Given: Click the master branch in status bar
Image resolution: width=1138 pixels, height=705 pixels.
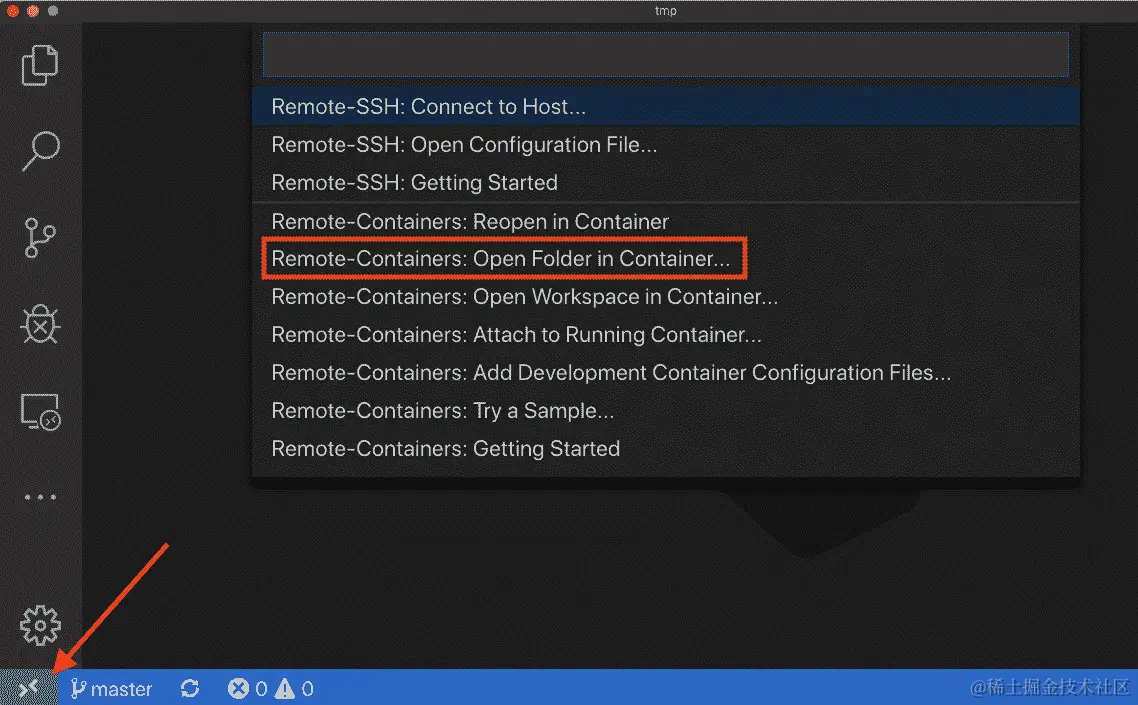Looking at the screenshot, I should tap(111, 688).
